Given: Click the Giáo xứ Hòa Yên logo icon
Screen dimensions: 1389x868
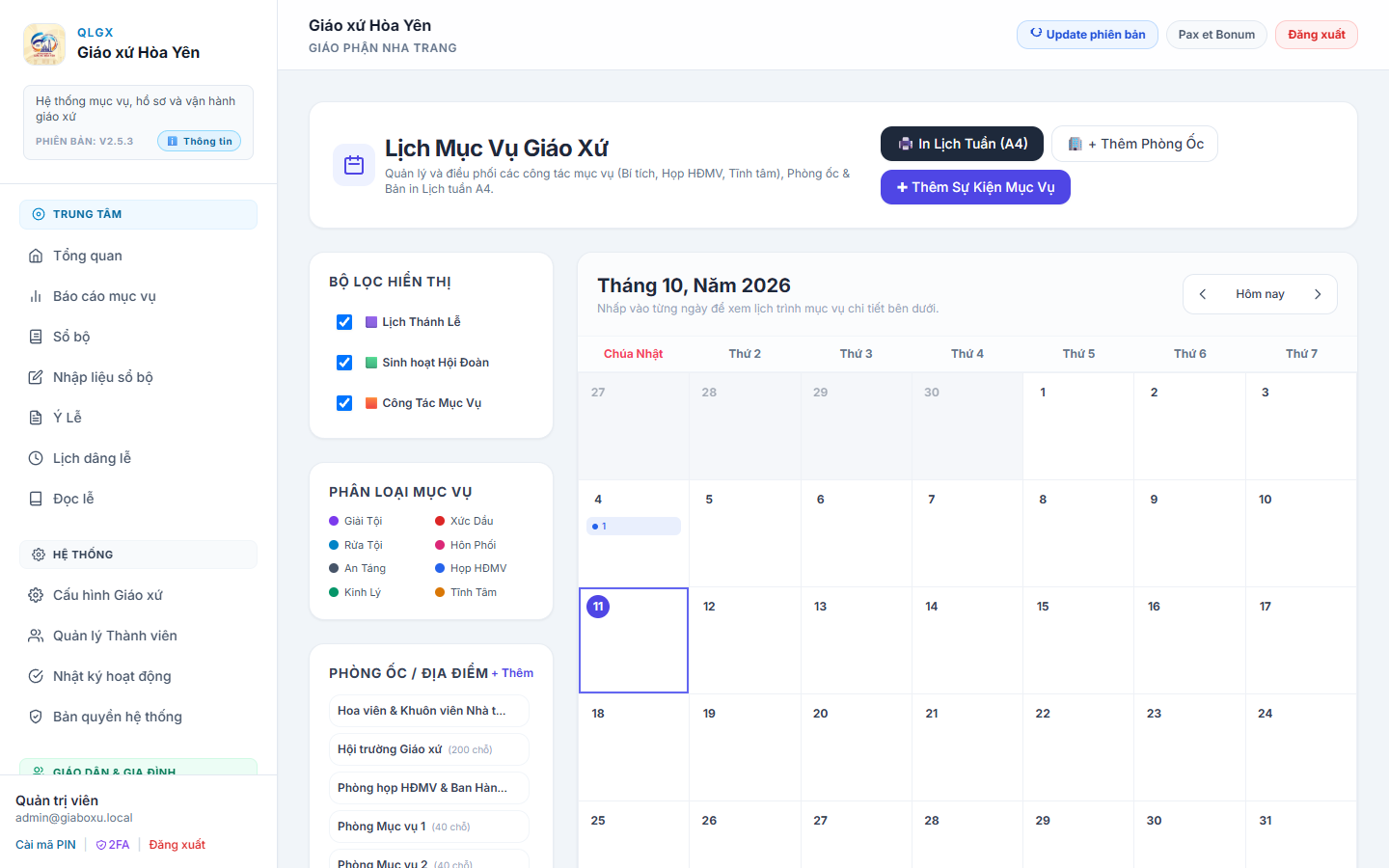Looking at the screenshot, I should tap(44, 44).
